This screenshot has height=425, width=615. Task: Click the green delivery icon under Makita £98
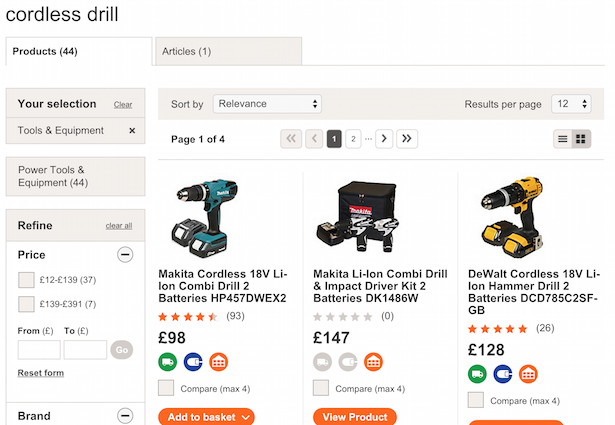pyautogui.click(x=168, y=361)
